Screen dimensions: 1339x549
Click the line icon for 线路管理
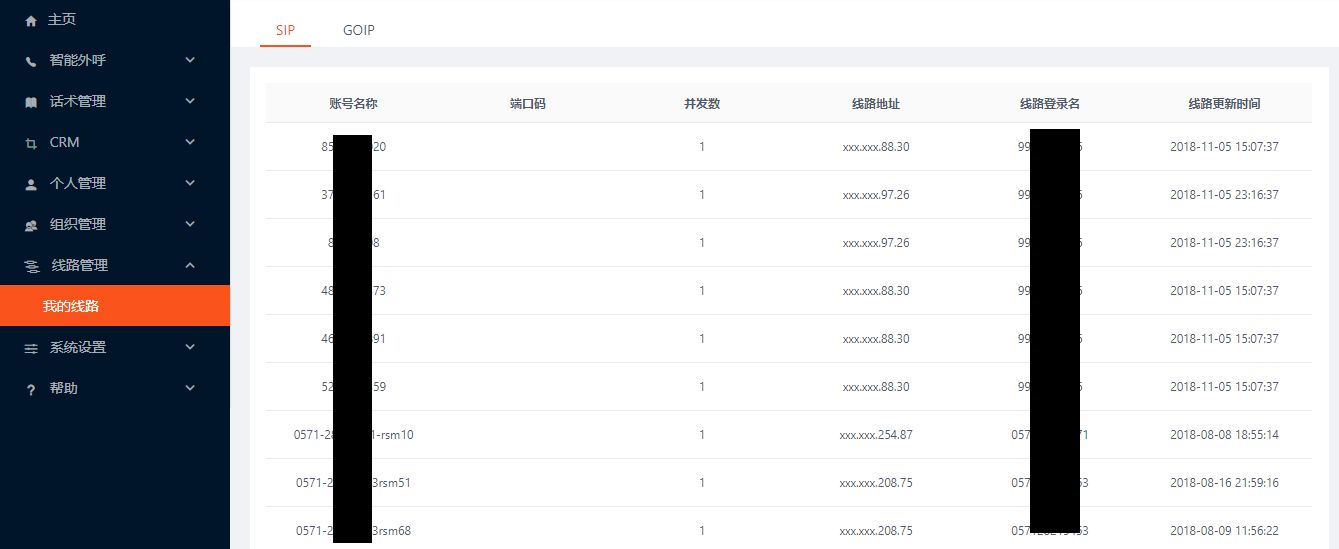tap(32, 266)
